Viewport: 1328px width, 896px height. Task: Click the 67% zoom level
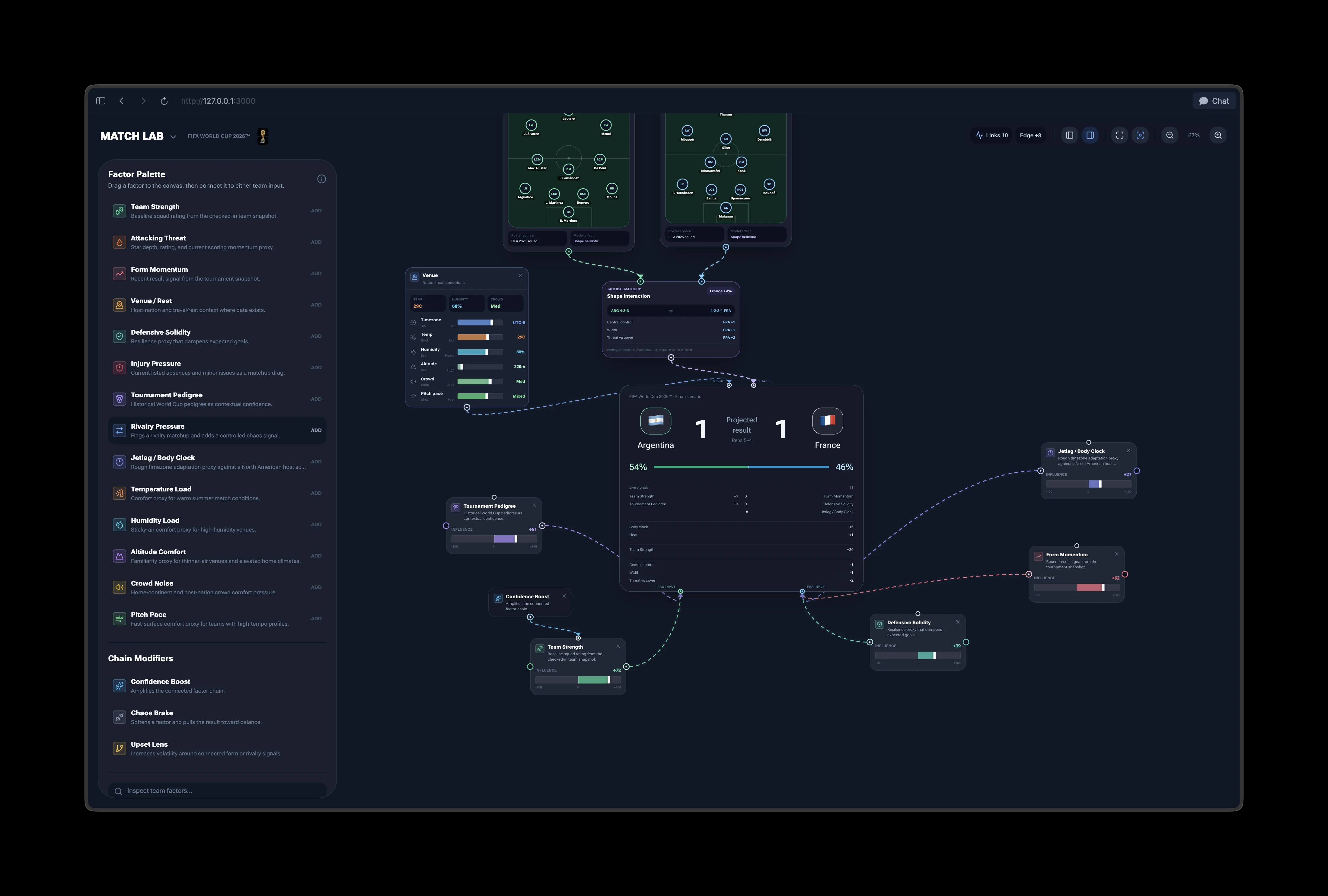coord(1194,135)
